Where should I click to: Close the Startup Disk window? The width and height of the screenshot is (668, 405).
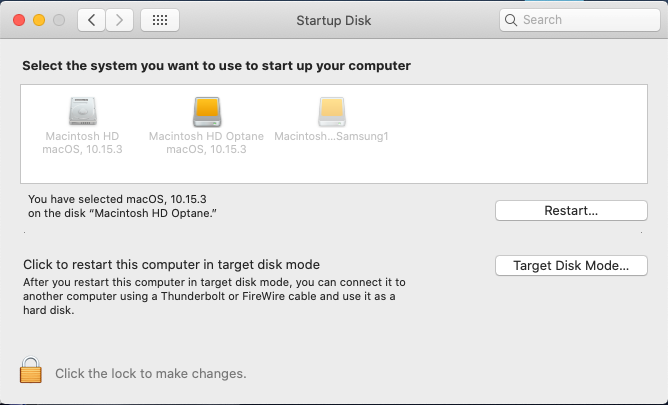point(19,20)
